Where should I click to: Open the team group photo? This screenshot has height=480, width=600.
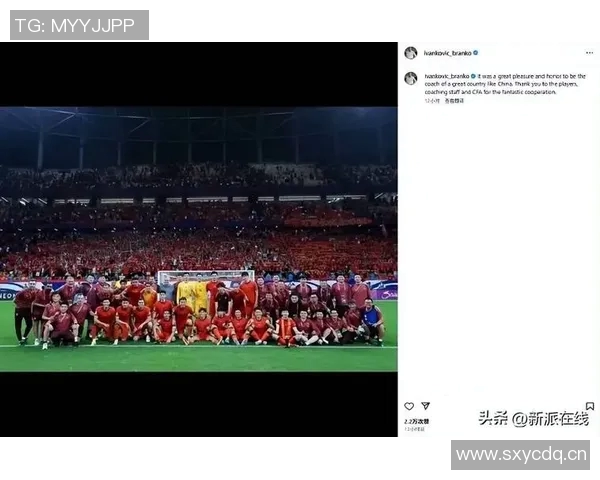click(199, 239)
